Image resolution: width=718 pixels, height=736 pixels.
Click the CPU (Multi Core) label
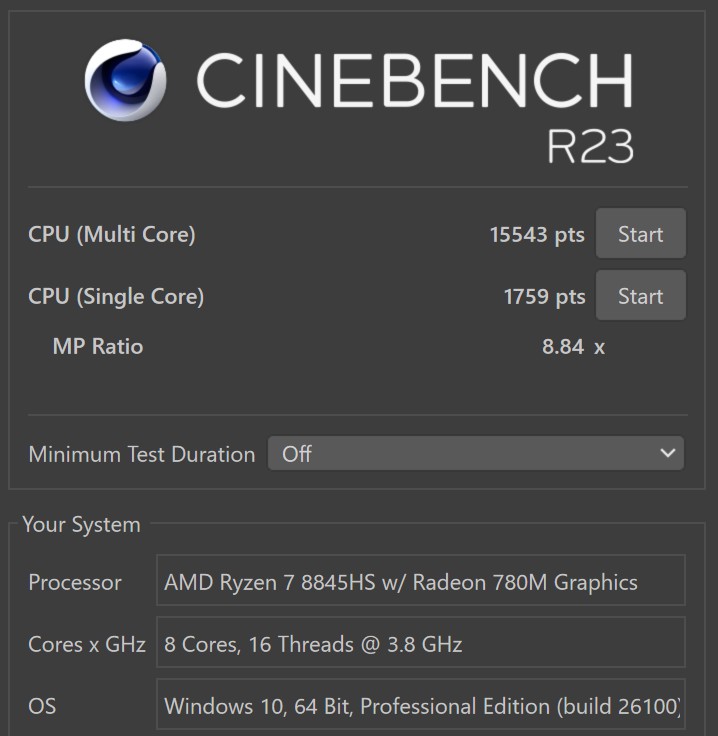coord(112,235)
